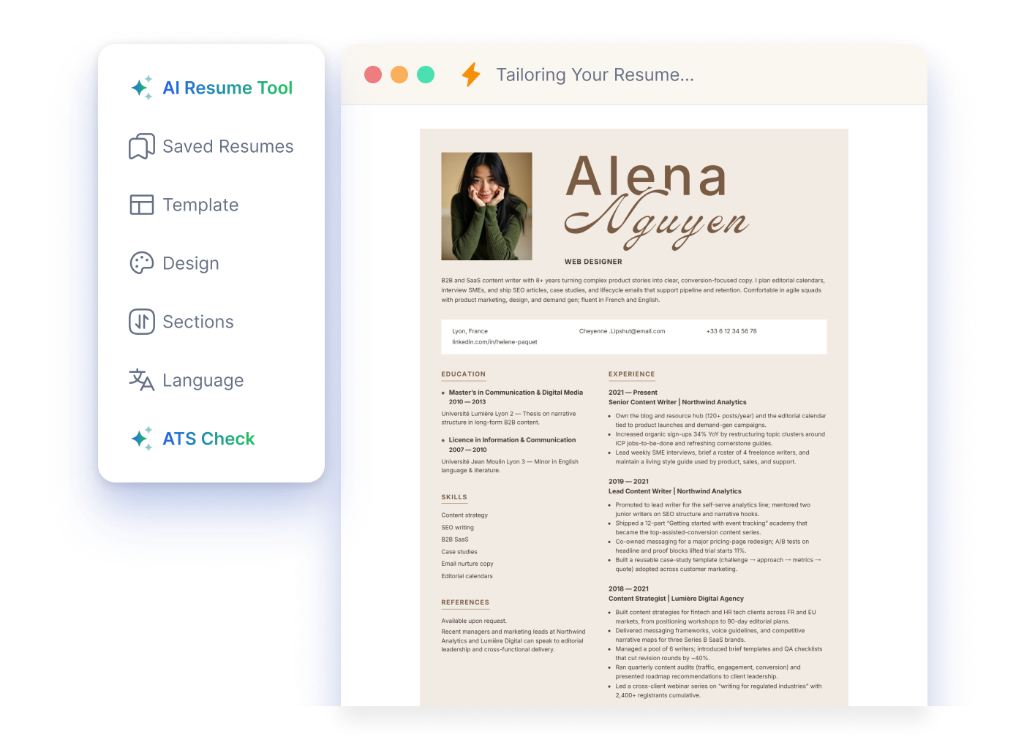The width and height of the screenshot is (1024, 742).
Task: Run ATS Check from the sidebar
Action: coord(193,438)
